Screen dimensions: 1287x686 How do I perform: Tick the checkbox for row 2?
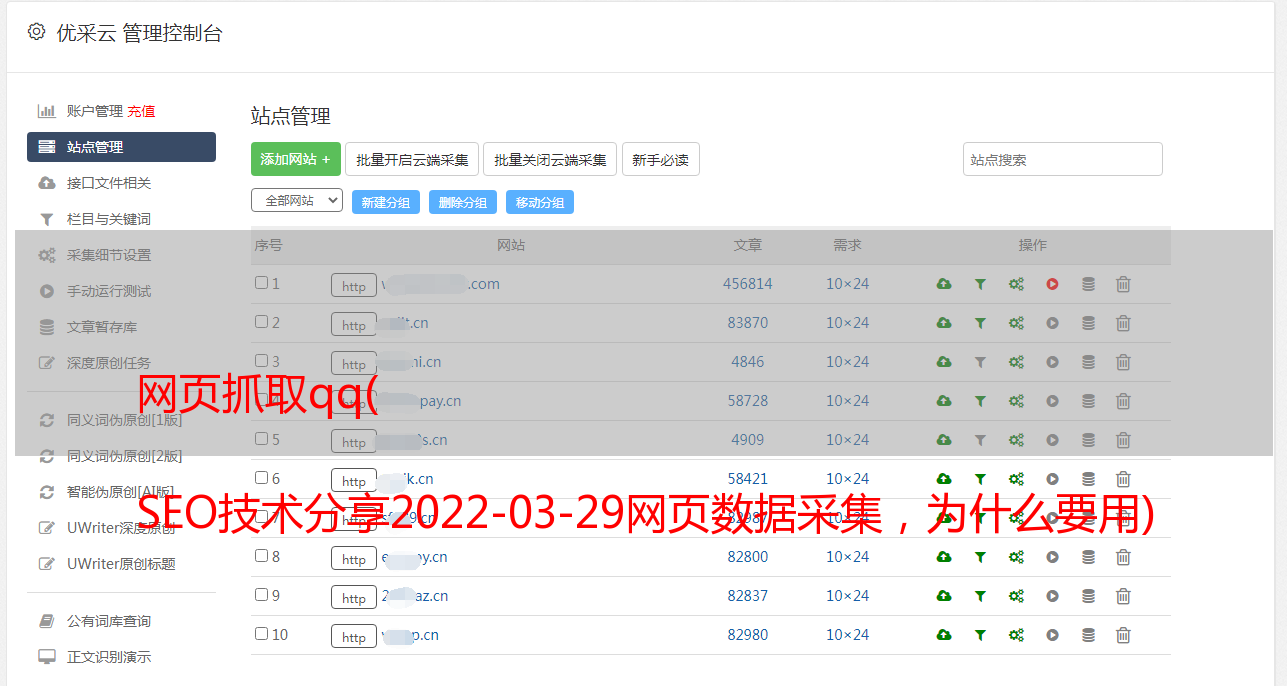(x=261, y=322)
